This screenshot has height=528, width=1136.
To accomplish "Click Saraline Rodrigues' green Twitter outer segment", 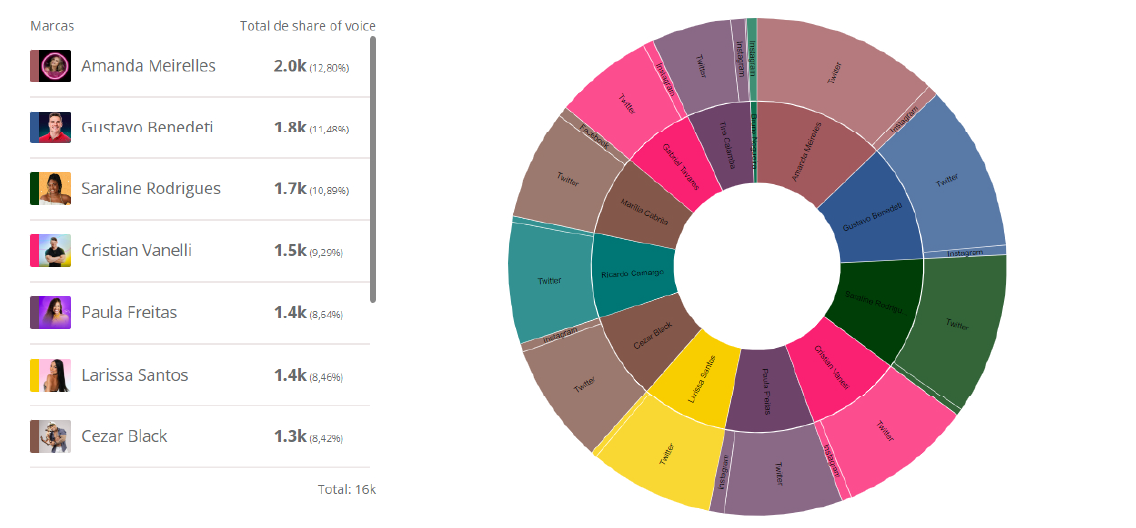I will 953,330.
